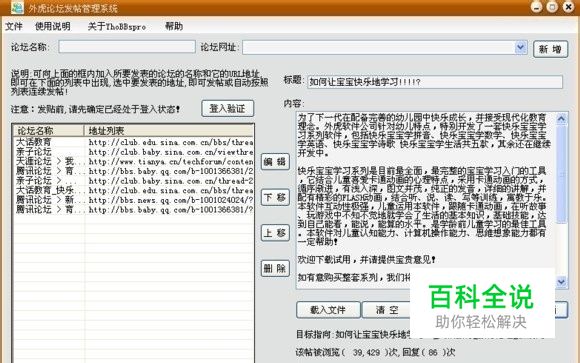Click the tianya.cn techforum URL cell

click(x=171, y=162)
